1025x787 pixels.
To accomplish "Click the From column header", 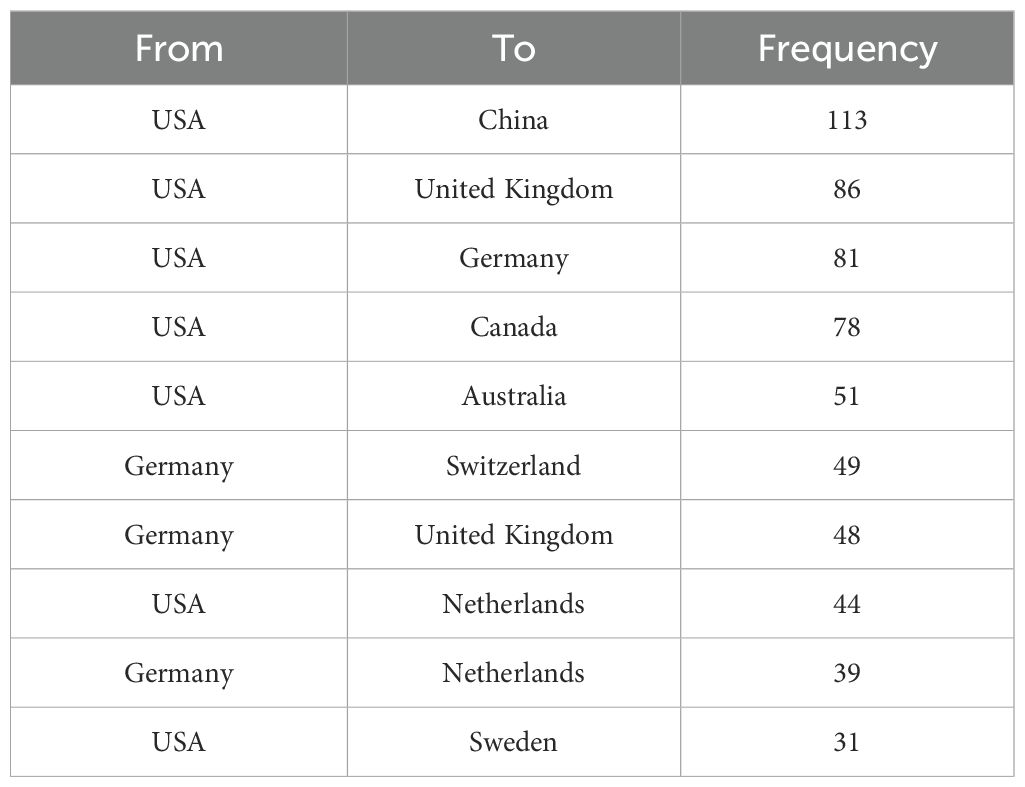I will [179, 49].
